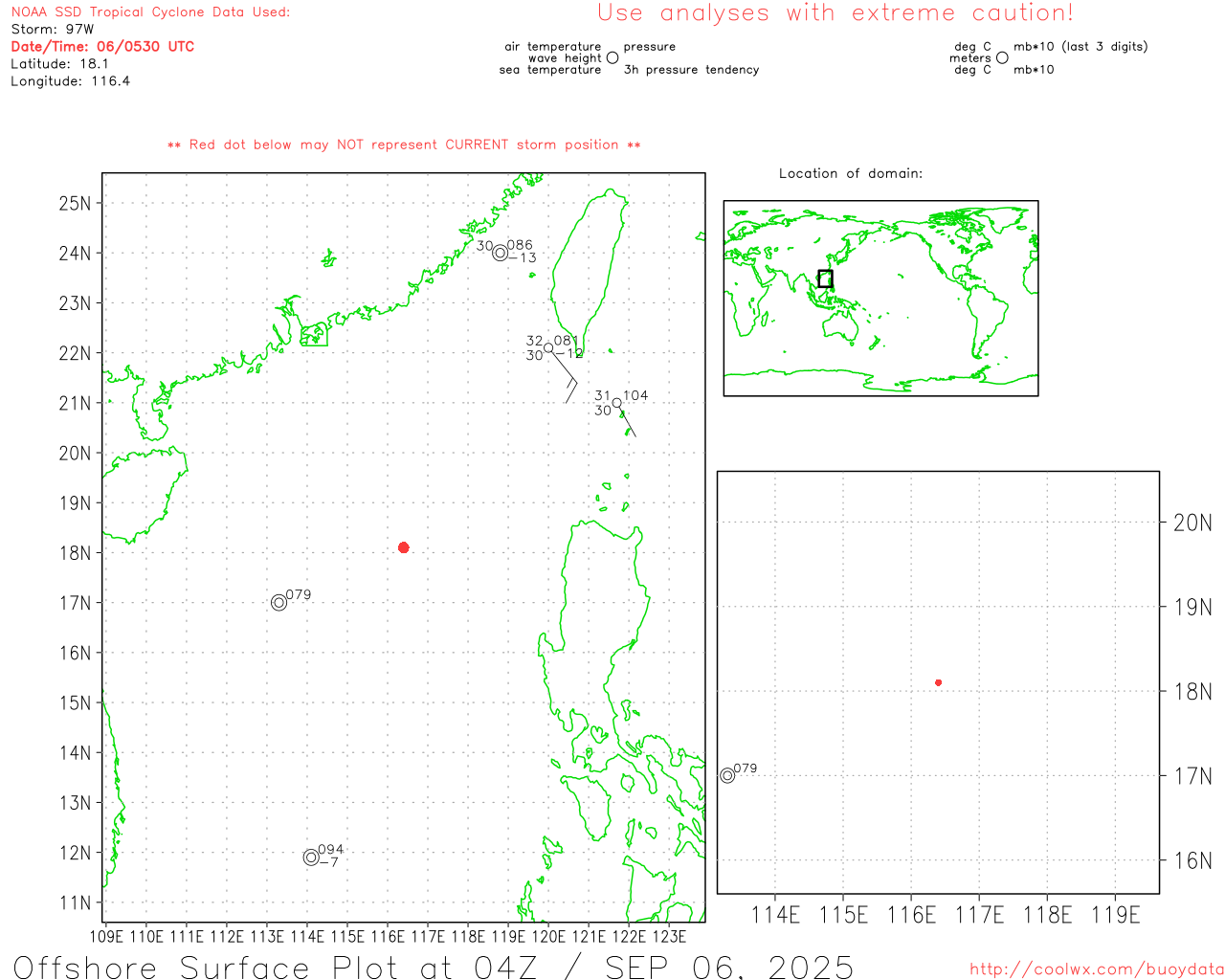Select station marker labeled 086 near 24N
Viewport: 1225px width, 980px height.
click(500, 253)
